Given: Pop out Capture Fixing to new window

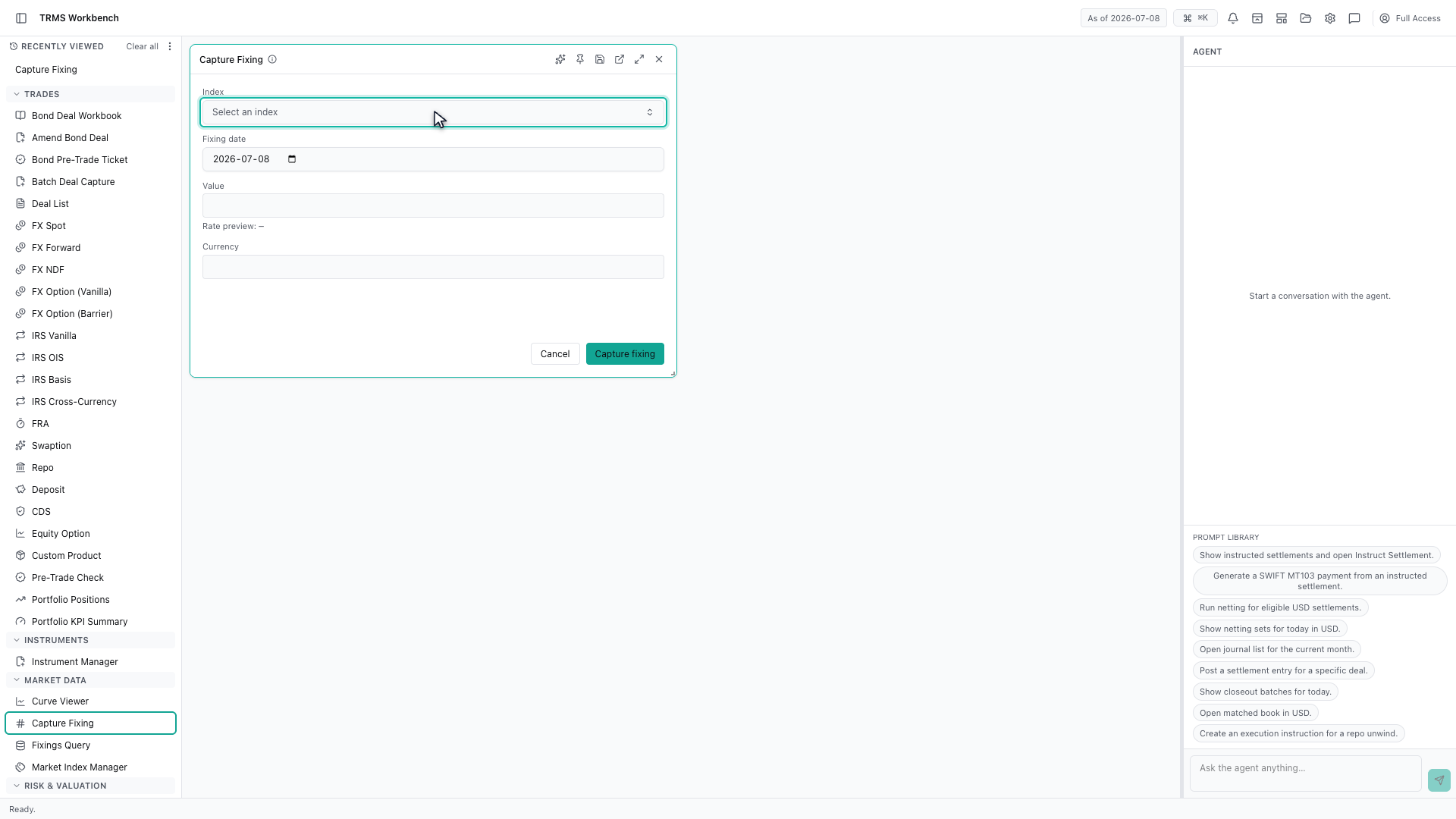Looking at the screenshot, I should [620, 59].
